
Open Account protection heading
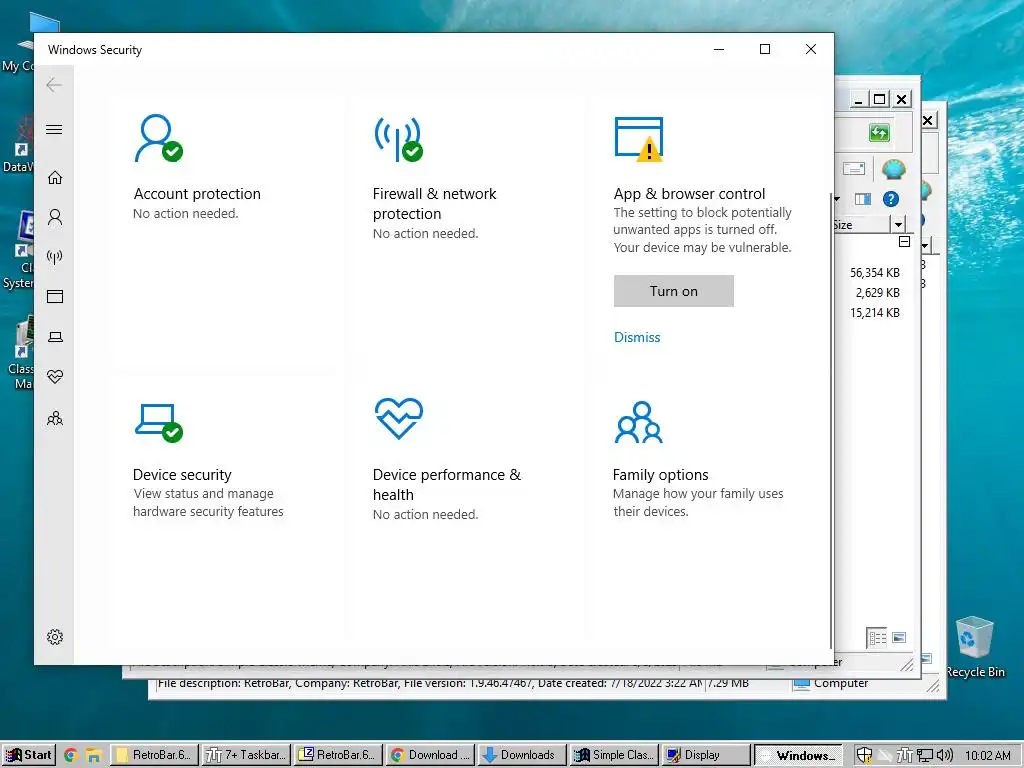pyautogui.click(x=197, y=194)
